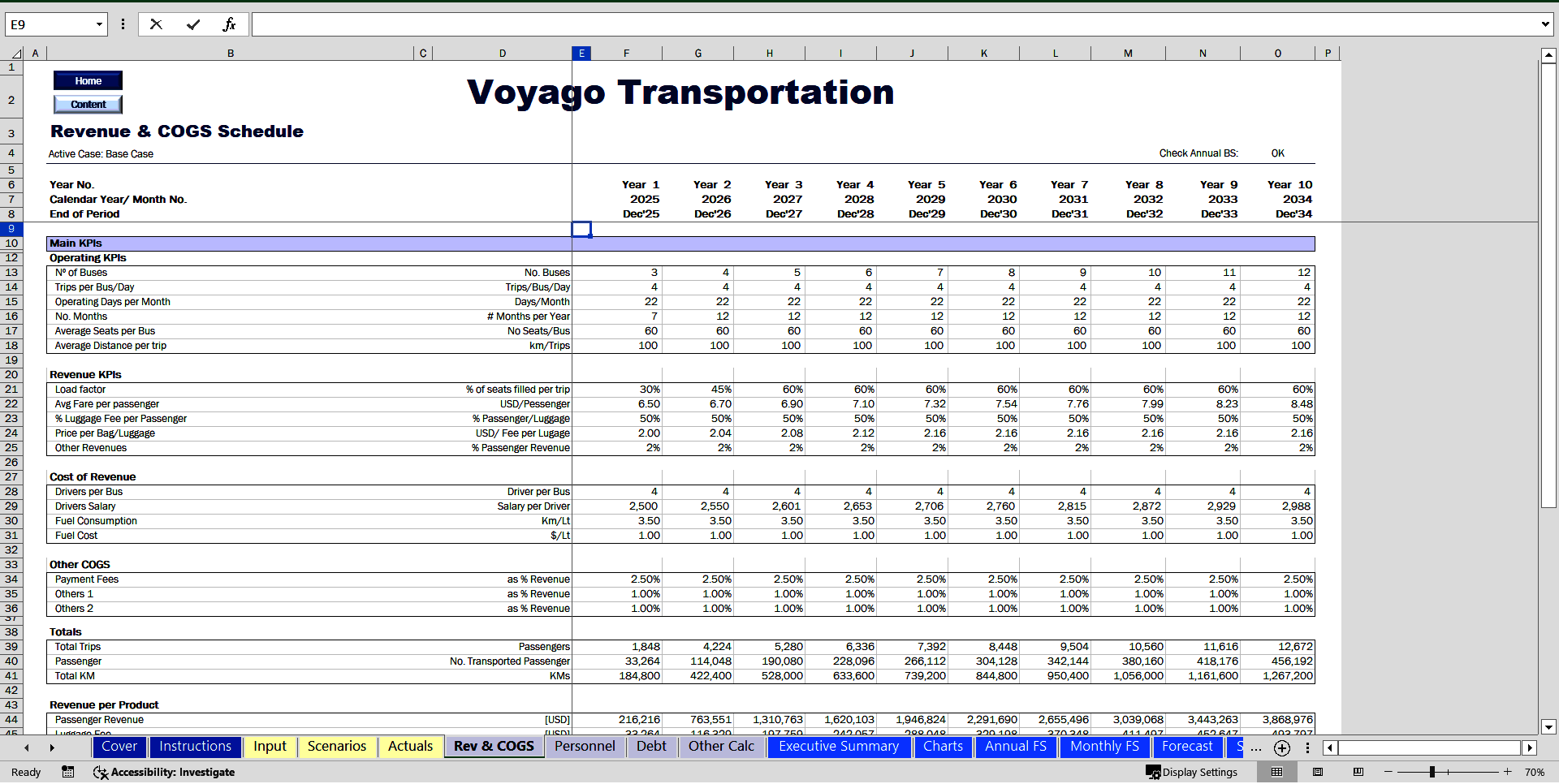Switch to the Other Calc sheet tab
The height and width of the screenshot is (784, 1559).
pos(721,747)
